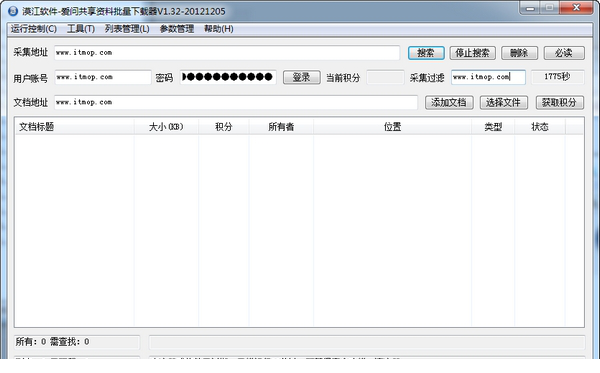
Task: Open the 运行控制(C) menu
Action: 34,29
